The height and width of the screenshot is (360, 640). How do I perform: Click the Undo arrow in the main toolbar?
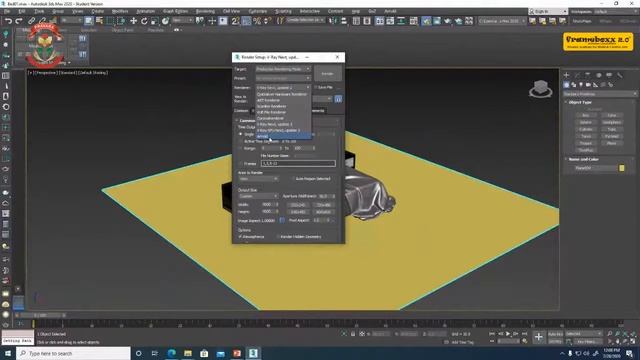click(x=8, y=21)
